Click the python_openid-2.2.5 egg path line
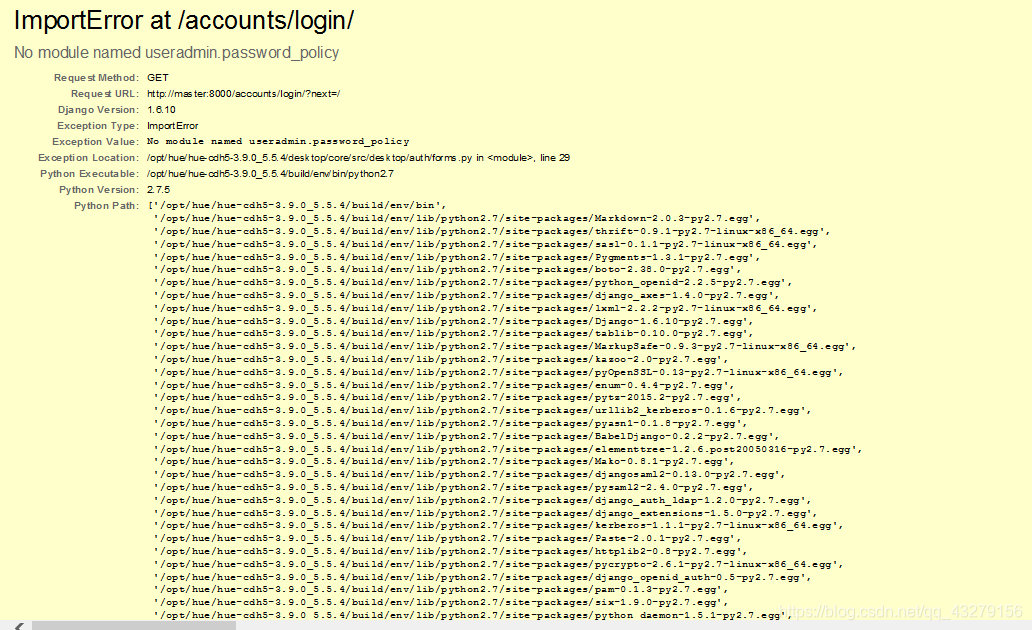1032x630 pixels. [473, 282]
